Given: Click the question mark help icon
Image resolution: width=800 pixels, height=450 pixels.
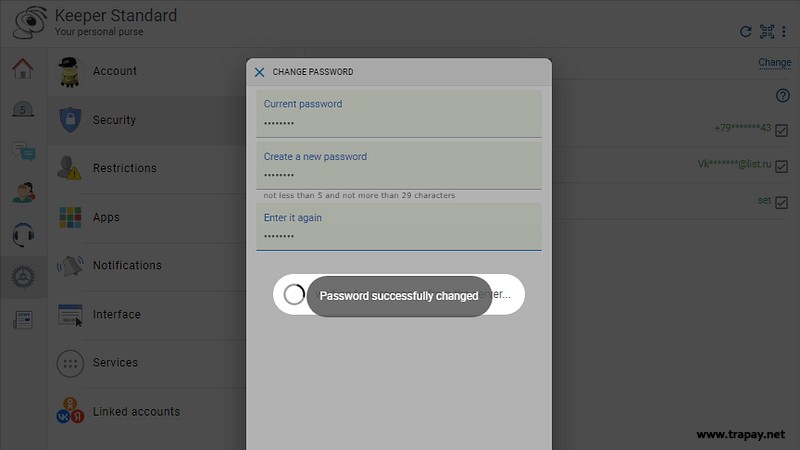Looking at the screenshot, I should (783, 96).
